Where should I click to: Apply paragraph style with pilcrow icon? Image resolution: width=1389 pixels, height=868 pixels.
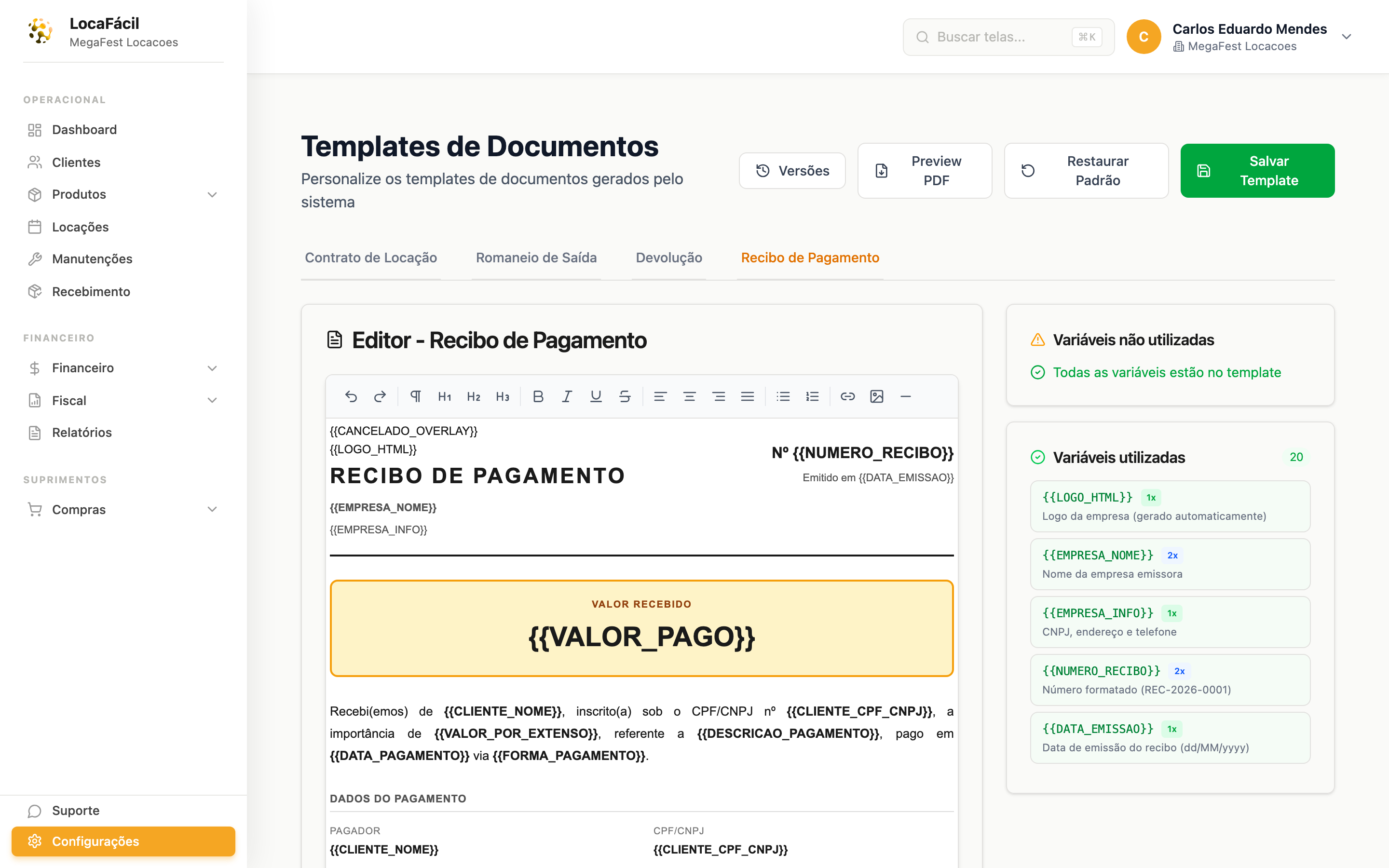[x=416, y=396]
